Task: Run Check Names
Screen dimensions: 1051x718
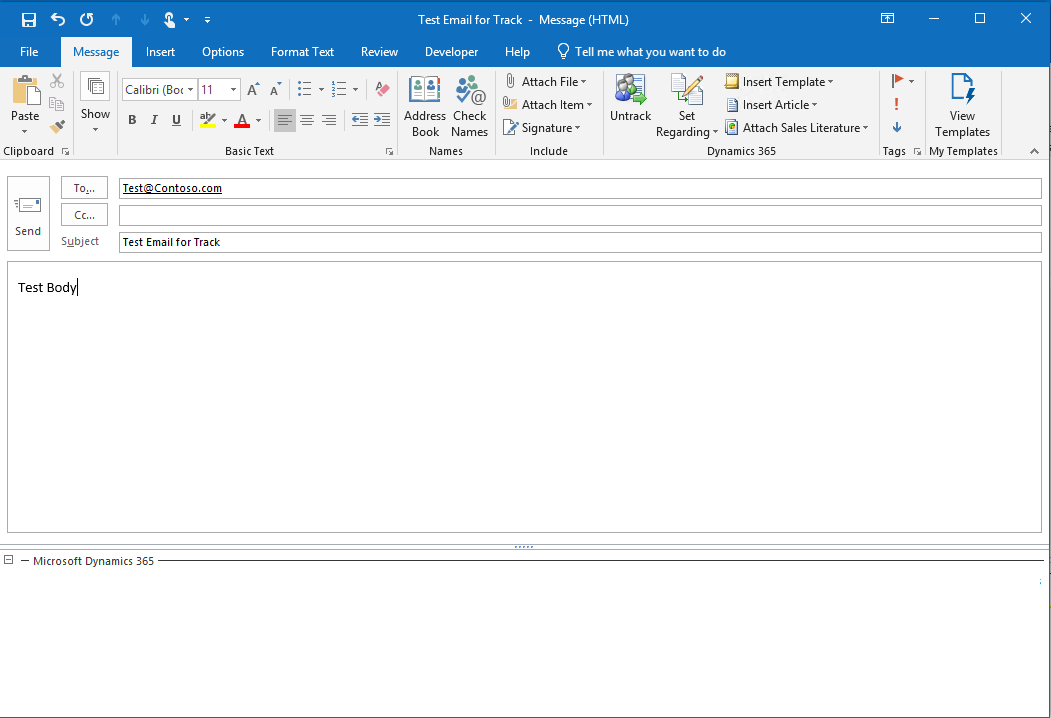Action: click(x=469, y=107)
